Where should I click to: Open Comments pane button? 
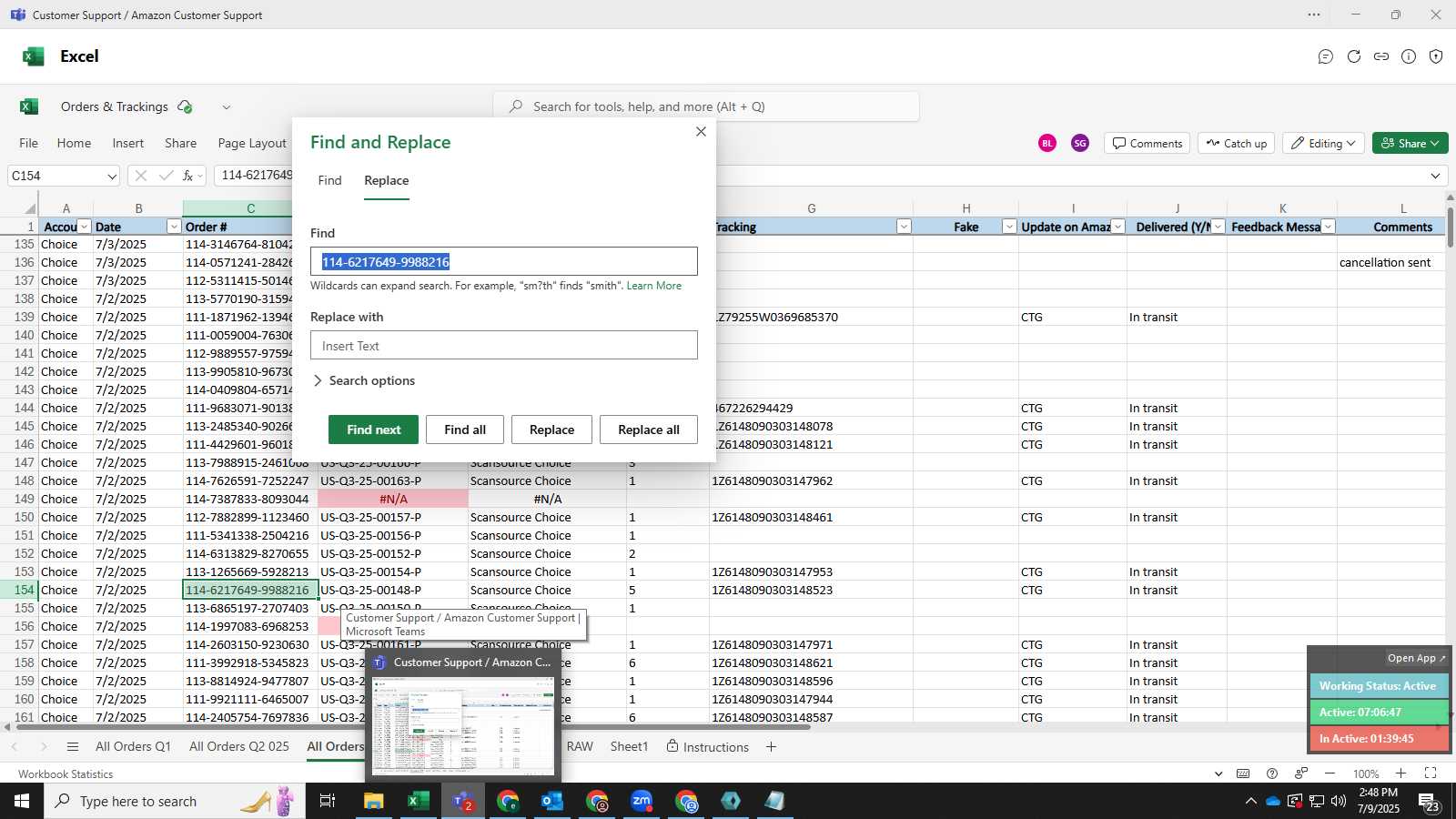coord(1148,143)
